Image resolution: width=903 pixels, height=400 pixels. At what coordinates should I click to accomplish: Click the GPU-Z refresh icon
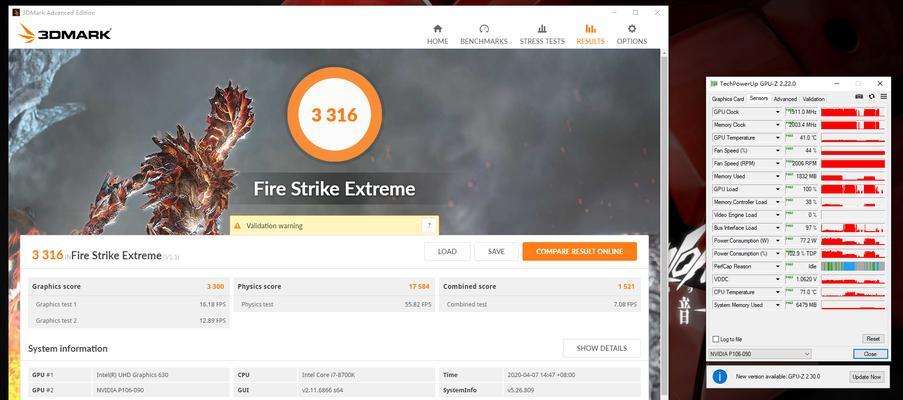coord(872,97)
